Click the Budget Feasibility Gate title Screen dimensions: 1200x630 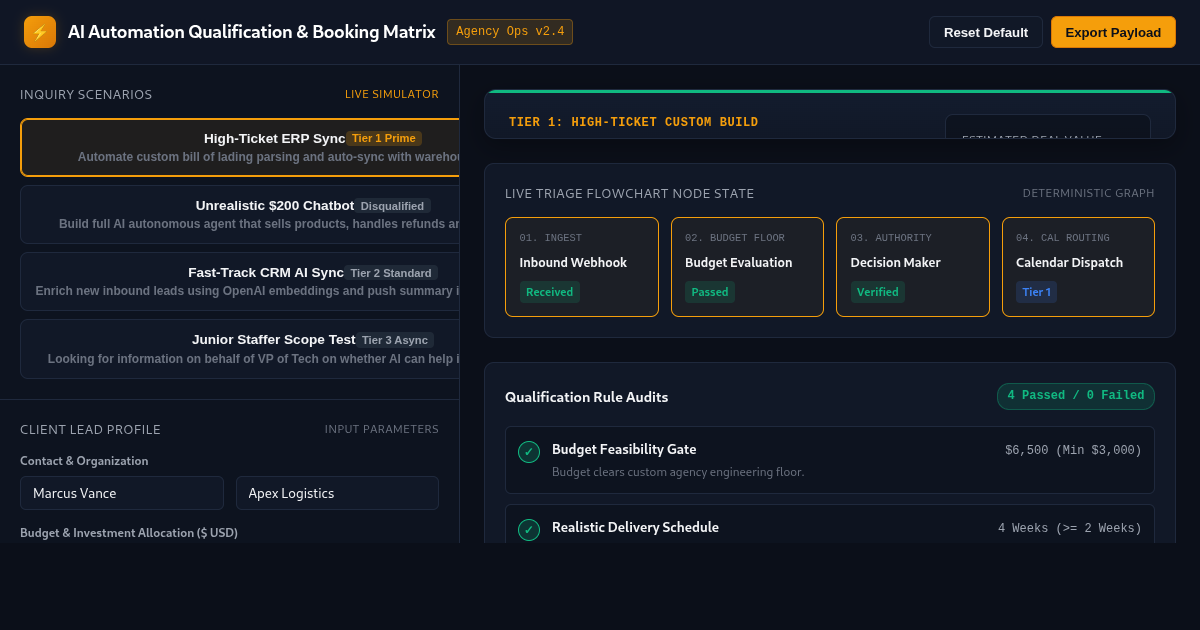click(624, 450)
